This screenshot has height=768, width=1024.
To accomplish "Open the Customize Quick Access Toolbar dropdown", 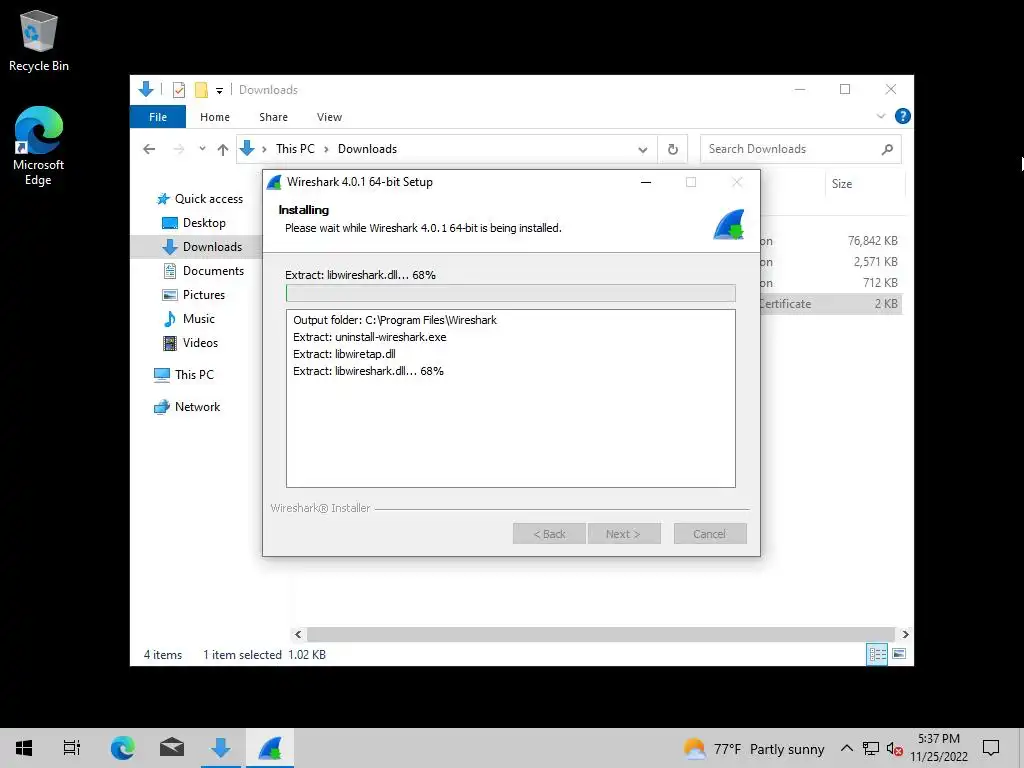I will tap(219, 91).
